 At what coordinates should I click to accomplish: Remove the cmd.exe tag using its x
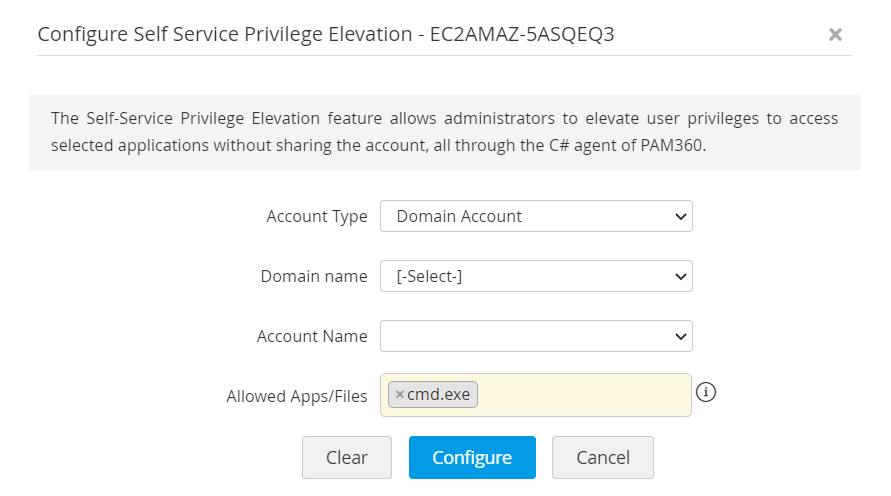[400, 395]
